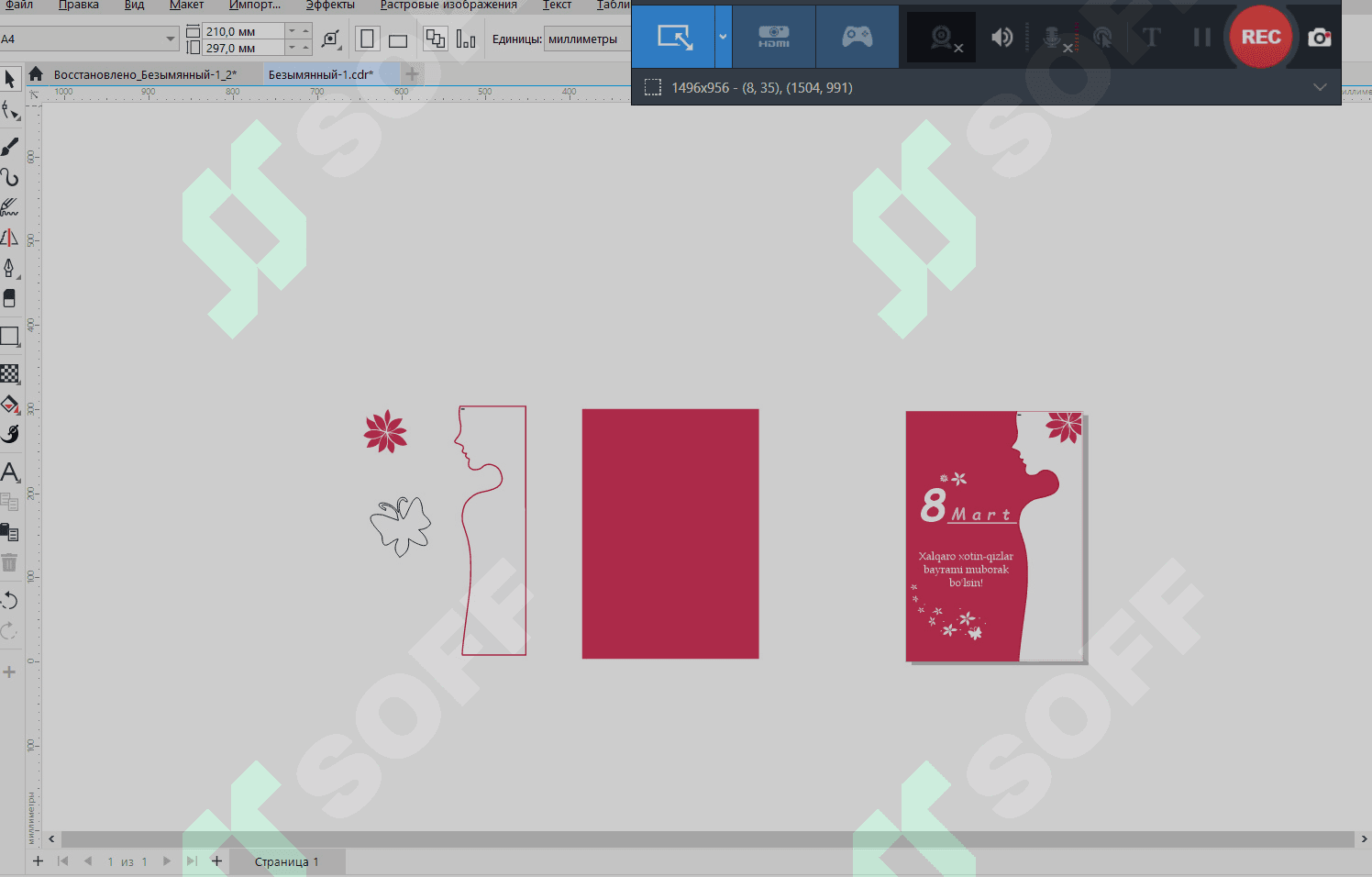This screenshot has height=877, width=1372.
Task: Expand the recorder details chevron
Action: coord(1319,87)
